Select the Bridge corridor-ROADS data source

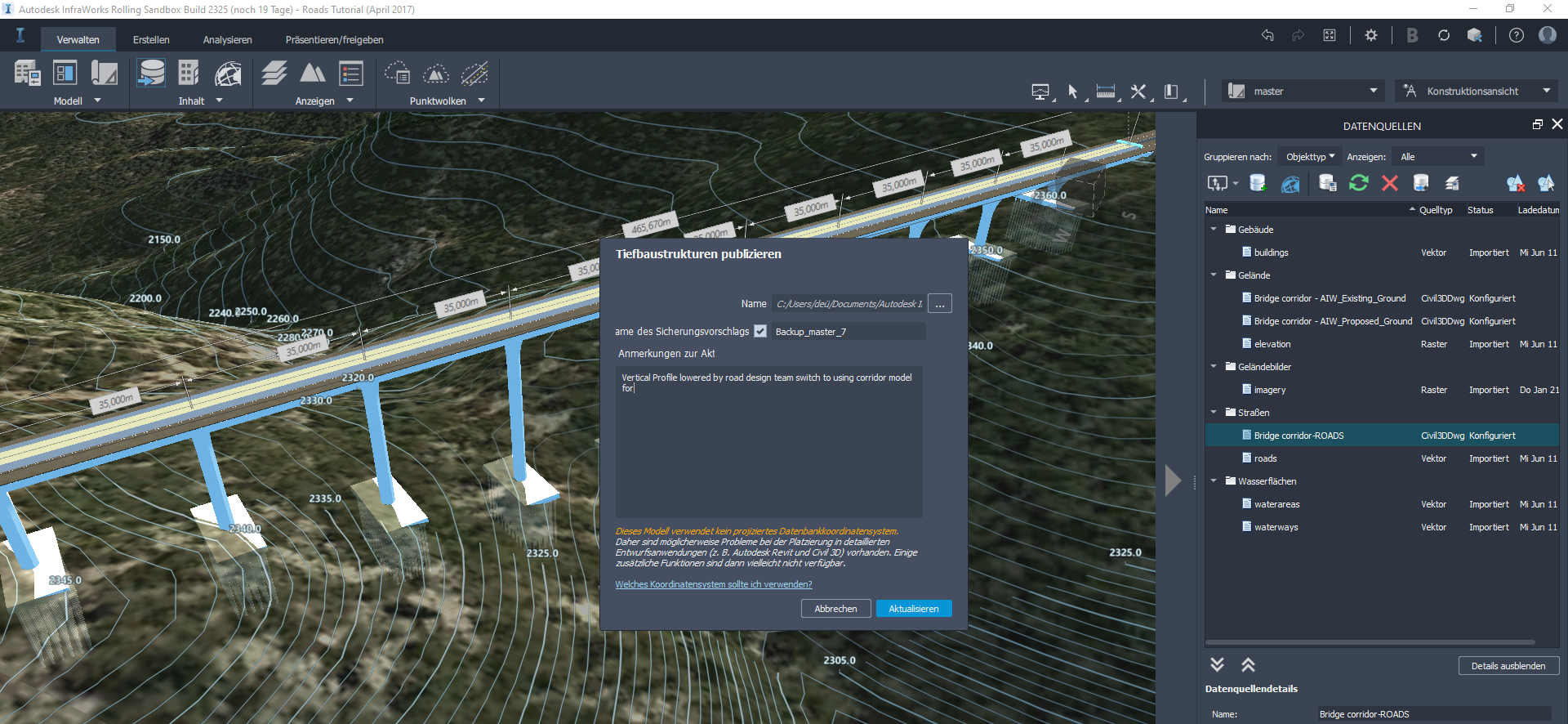pyautogui.click(x=1382, y=436)
